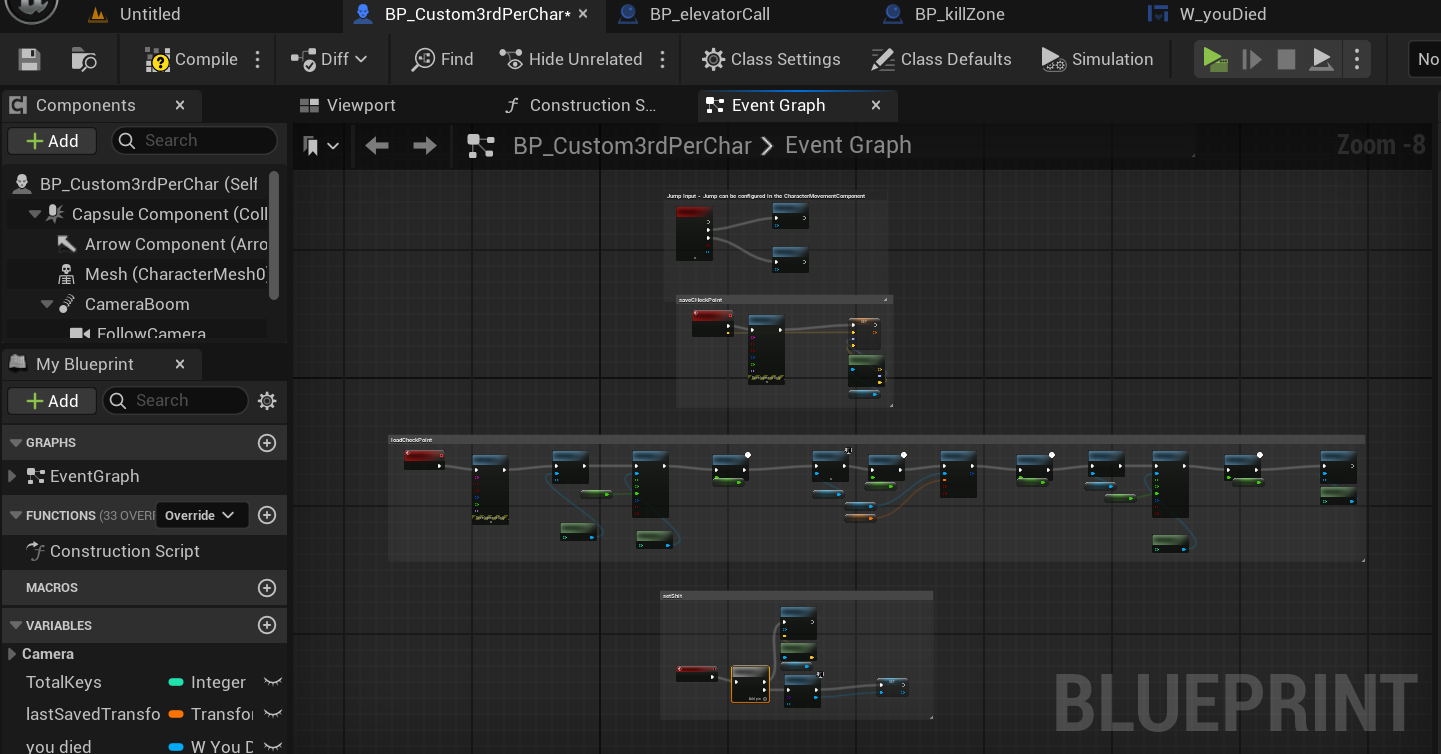Click the Save blueprint icon

(29, 60)
